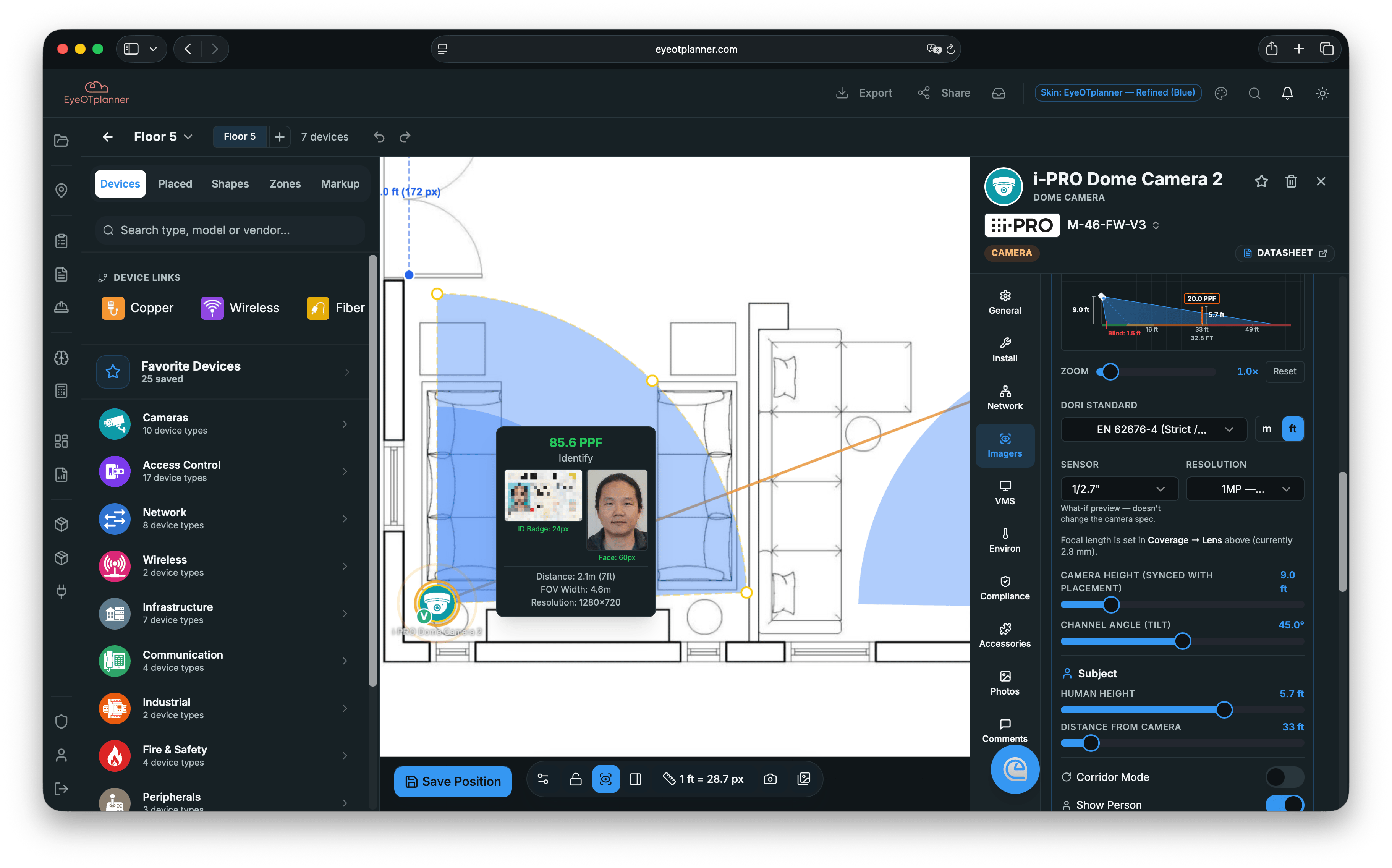This screenshot has height=868, width=1392.
Task: Open DORI standard EN 62676-4 dropdown
Action: pos(1153,429)
